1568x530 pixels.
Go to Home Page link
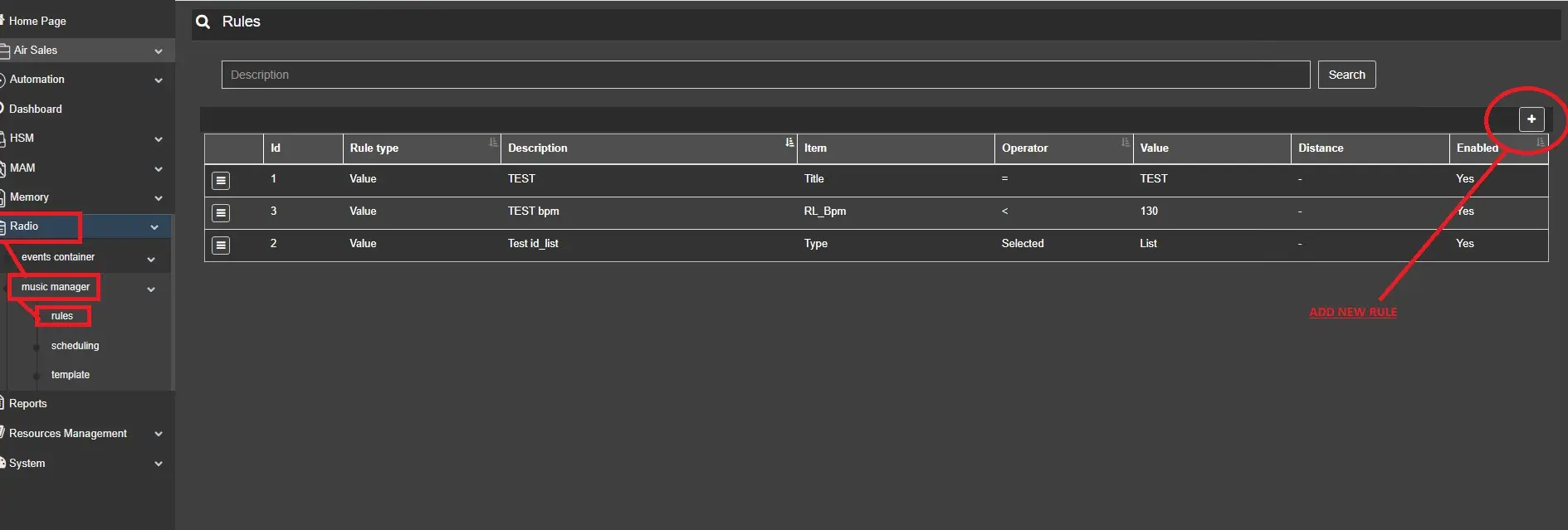37,21
